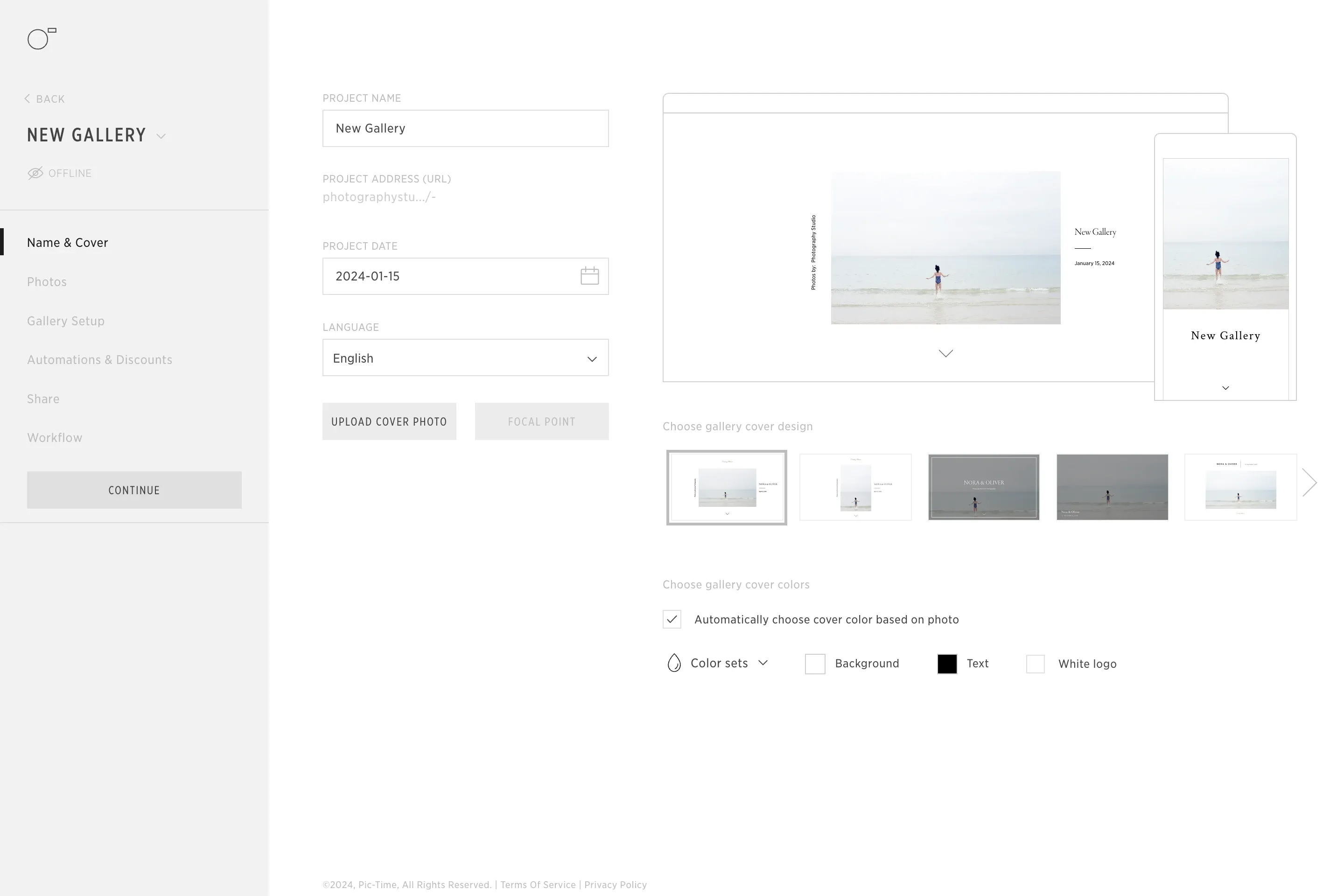Switch to the Photos section

(x=46, y=281)
